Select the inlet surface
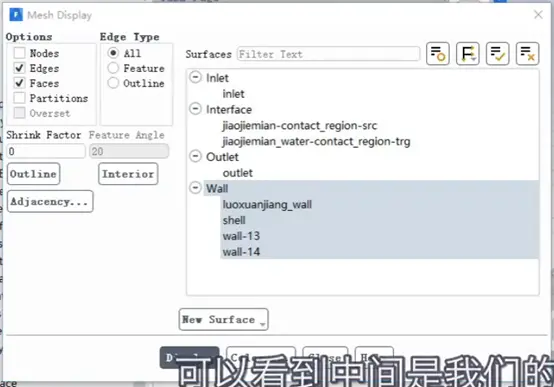The image size is (554, 387). (x=233, y=94)
